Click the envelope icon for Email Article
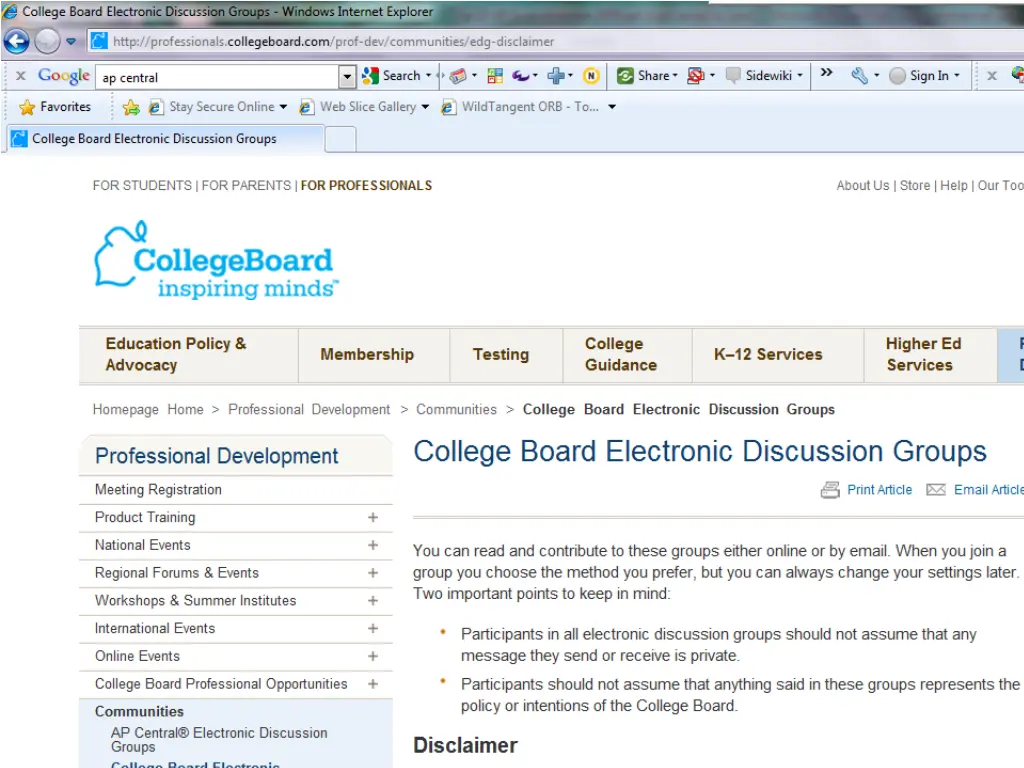1024x768 pixels. tap(936, 490)
